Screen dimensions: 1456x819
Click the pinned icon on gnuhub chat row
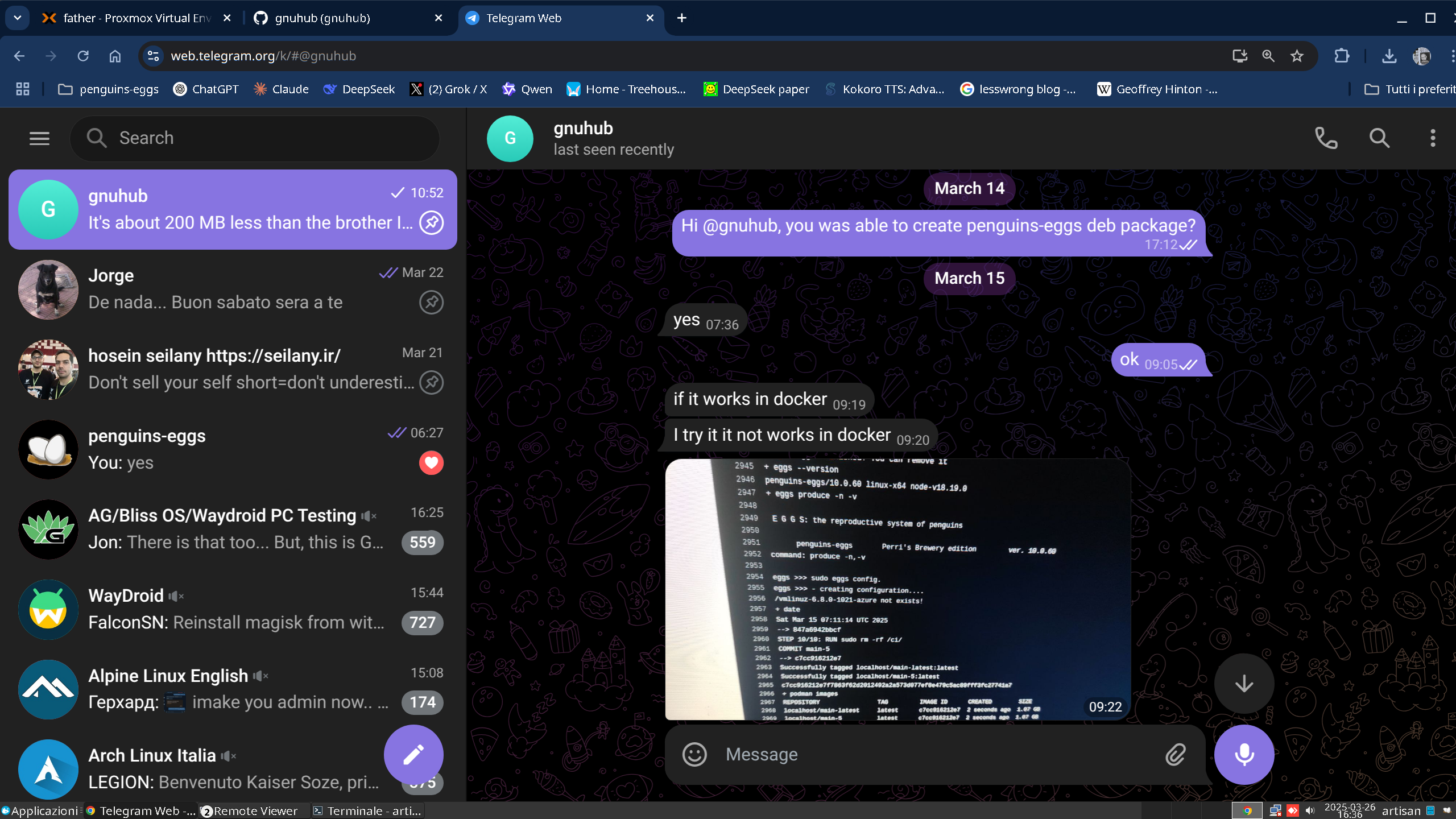coord(431,223)
